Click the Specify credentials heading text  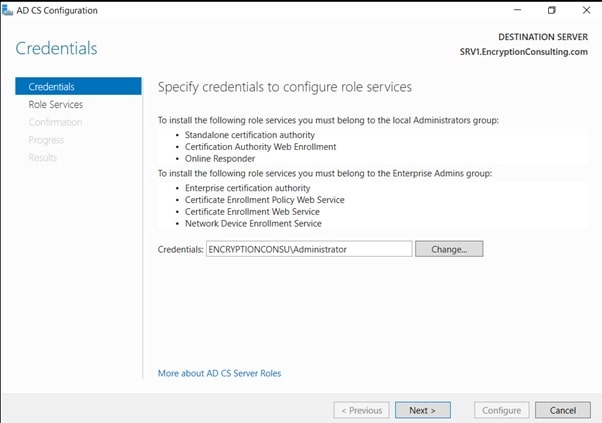click(x=285, y=87)
